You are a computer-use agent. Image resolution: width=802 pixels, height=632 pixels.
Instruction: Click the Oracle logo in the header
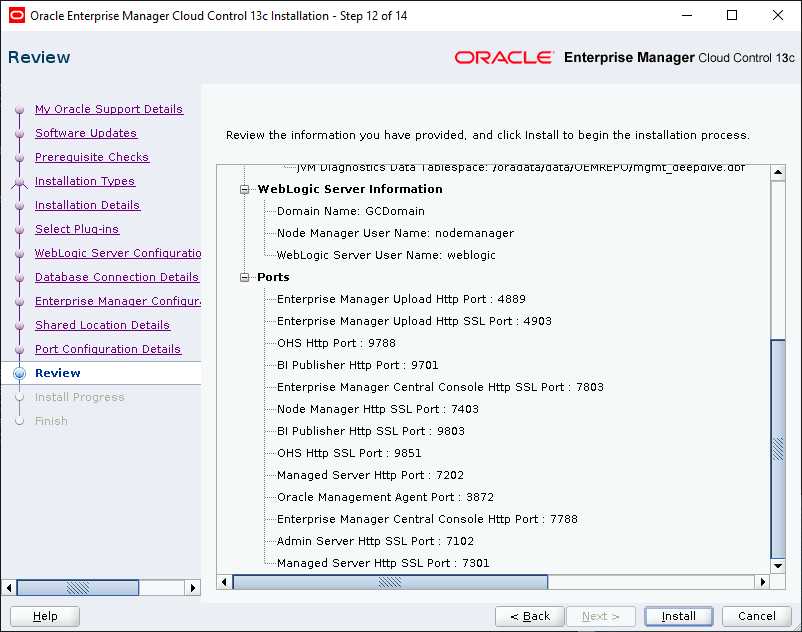[x=504, y=57]
